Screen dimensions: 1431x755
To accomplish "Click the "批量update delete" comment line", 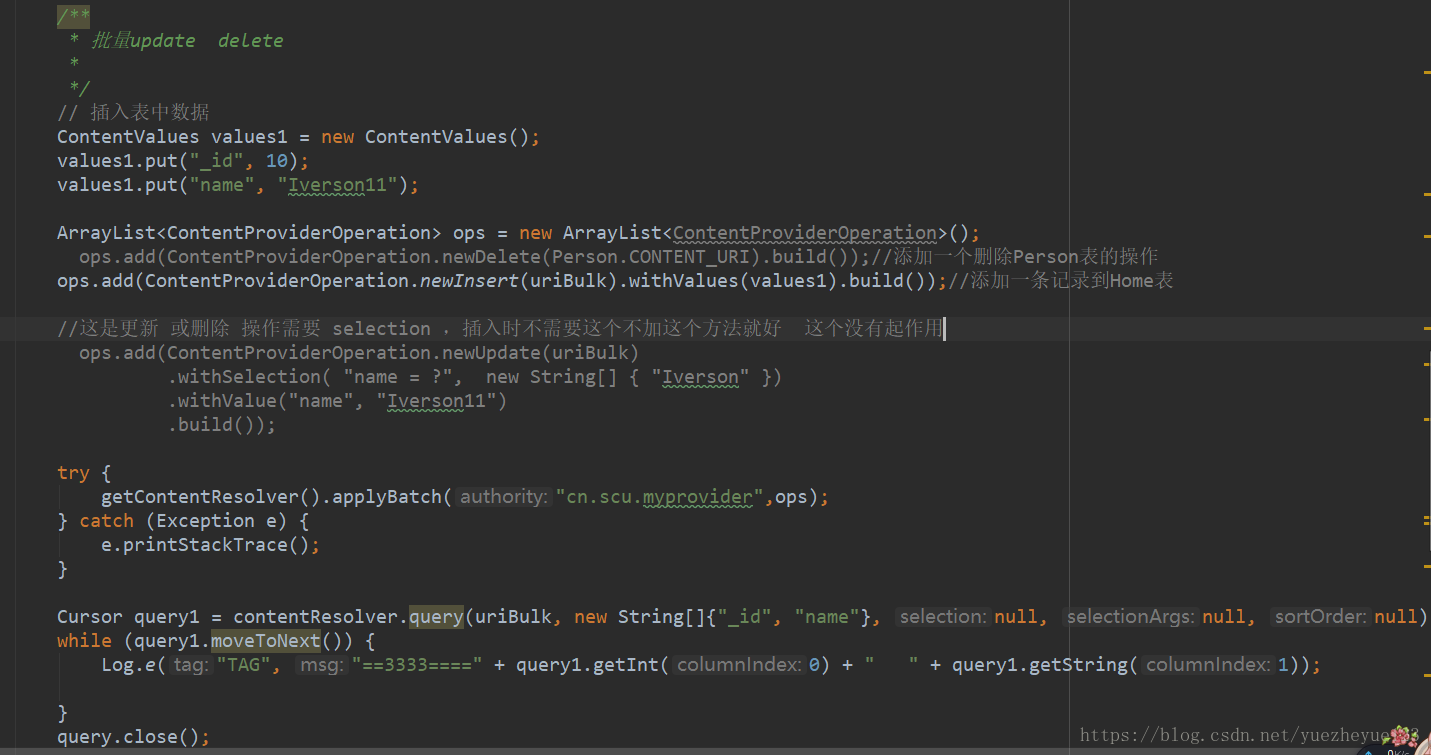I will [187, 41].
